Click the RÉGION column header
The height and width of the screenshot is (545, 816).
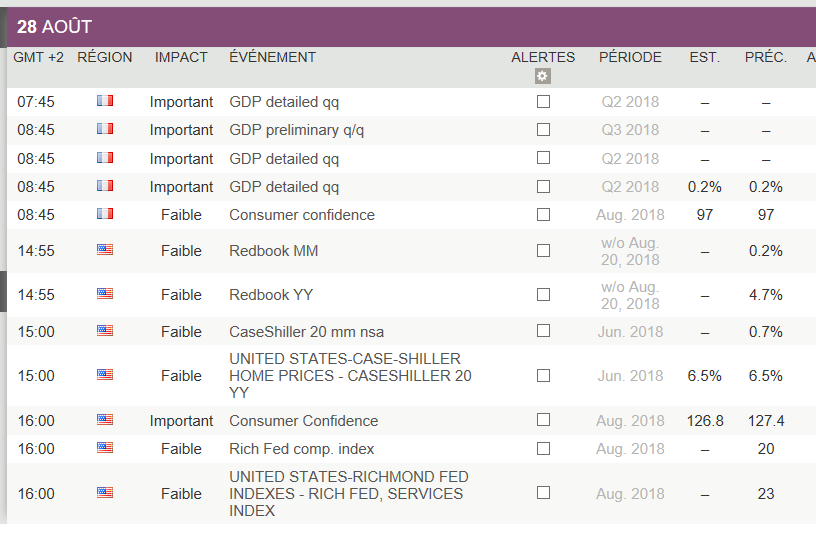105,57
